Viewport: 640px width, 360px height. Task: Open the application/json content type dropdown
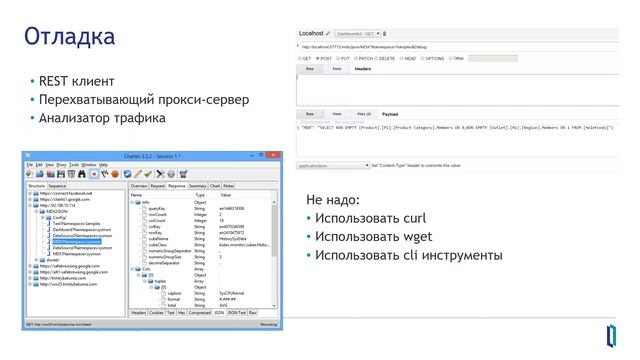point(333,166)
